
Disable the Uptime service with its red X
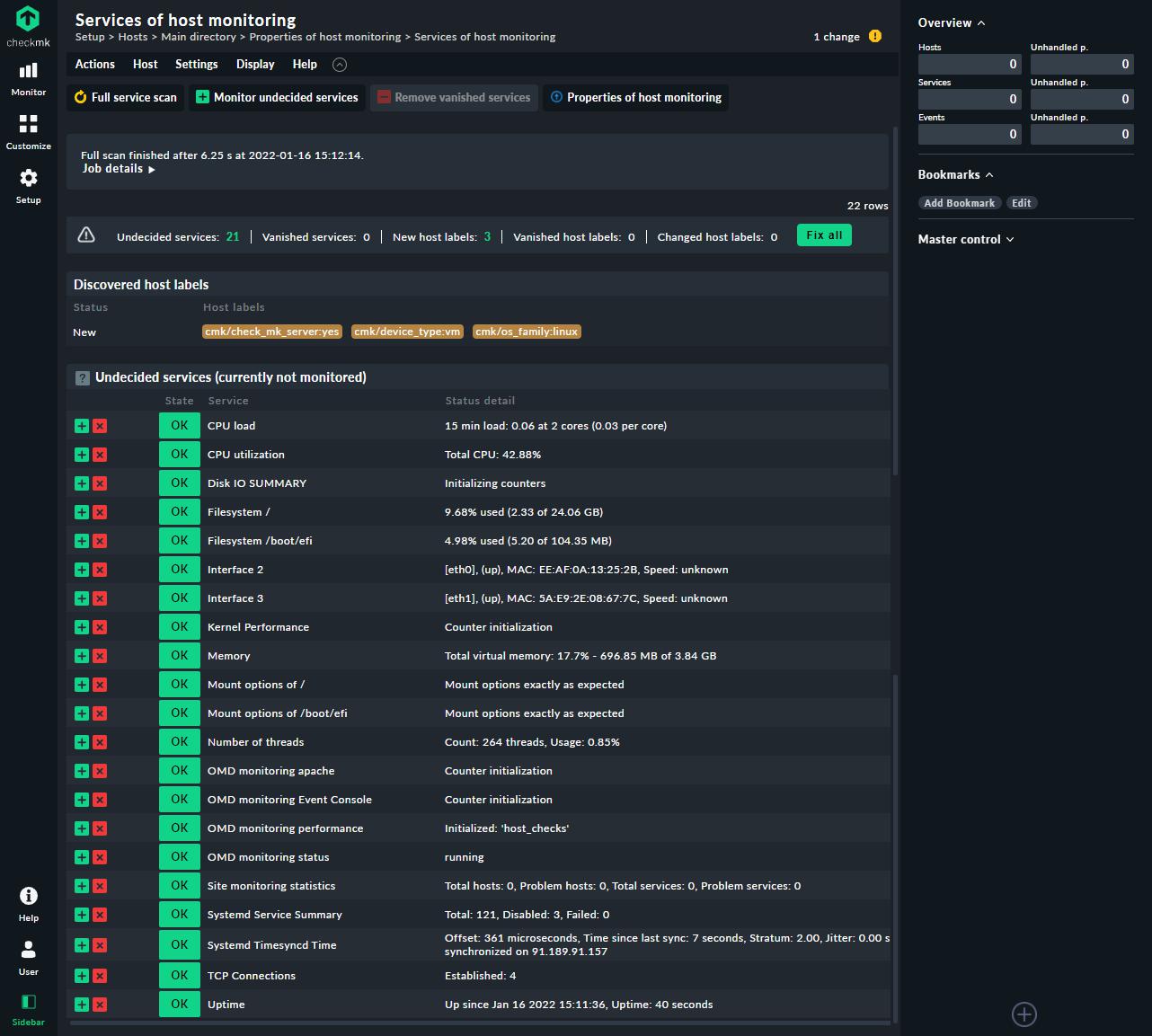[100, 1005]
